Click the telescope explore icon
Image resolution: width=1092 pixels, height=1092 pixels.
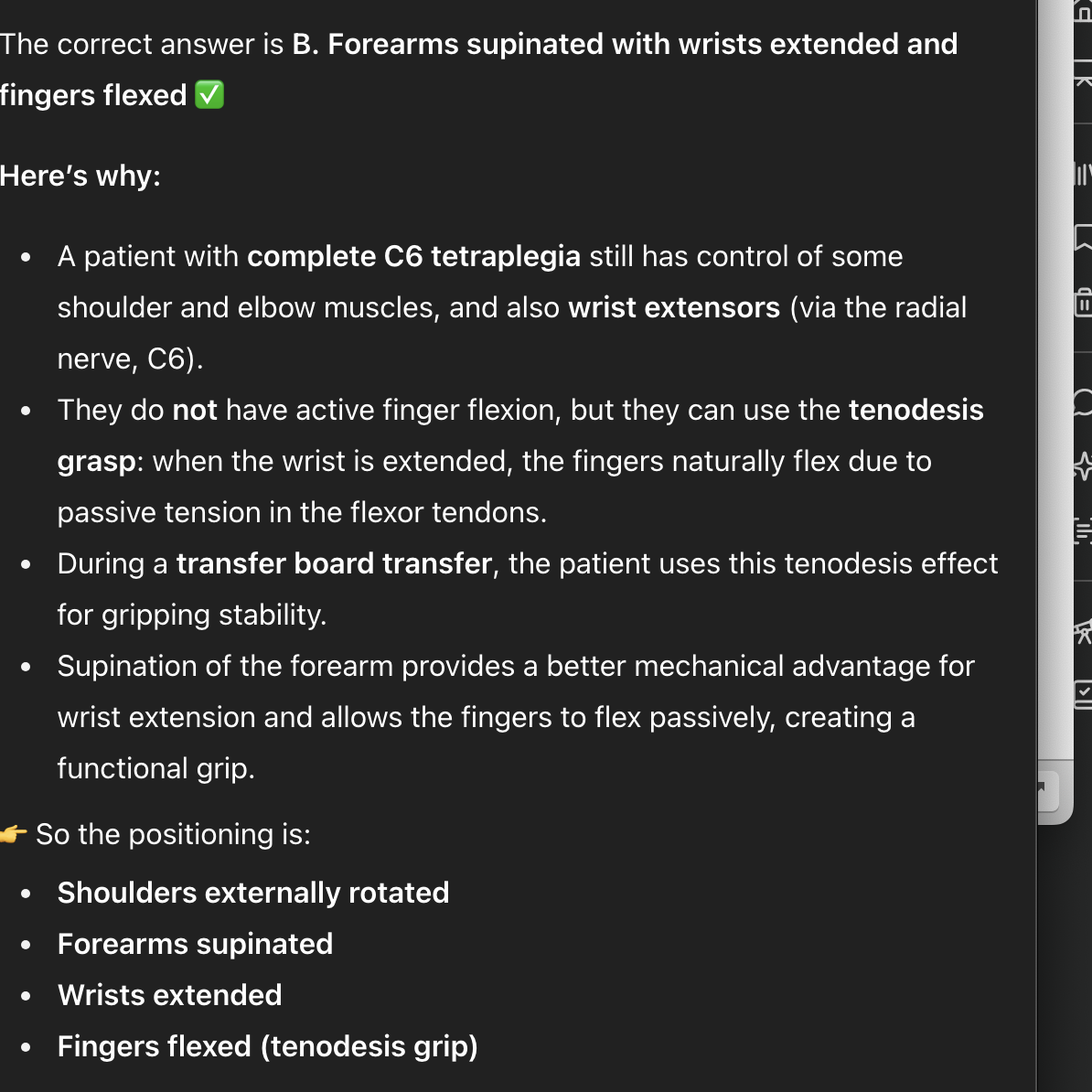click(x=1084, y=631)
